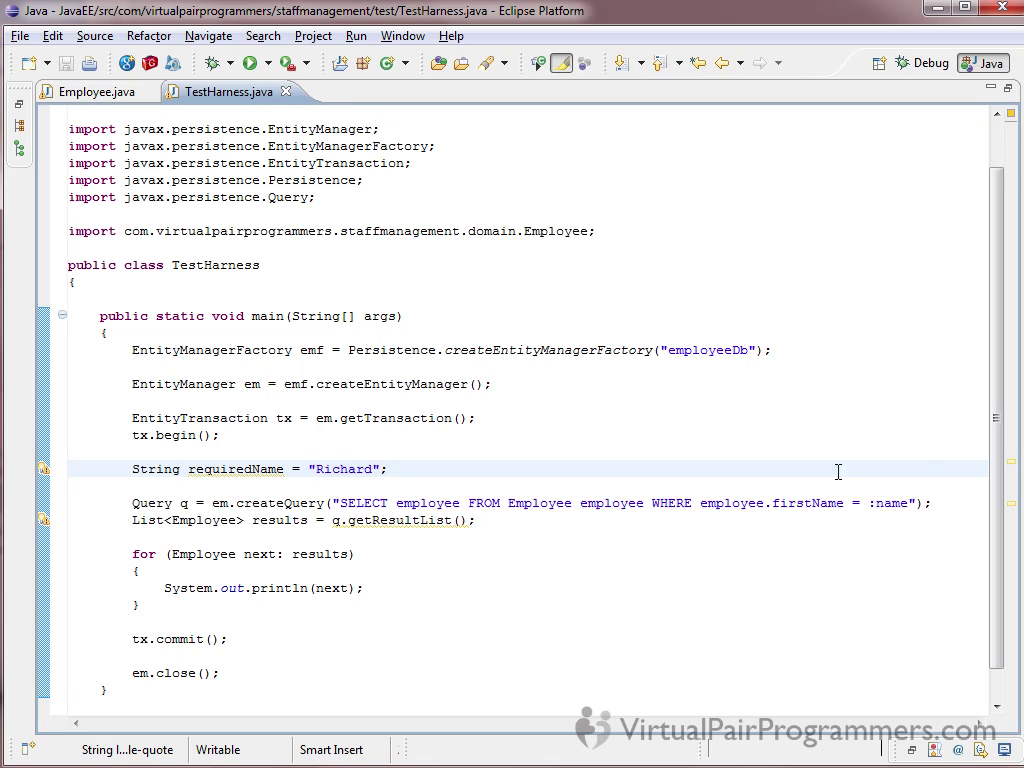This screenshot has height=768, width=1024.
Task: Open the Search dropdown arrow
Action: pos(504,63)
